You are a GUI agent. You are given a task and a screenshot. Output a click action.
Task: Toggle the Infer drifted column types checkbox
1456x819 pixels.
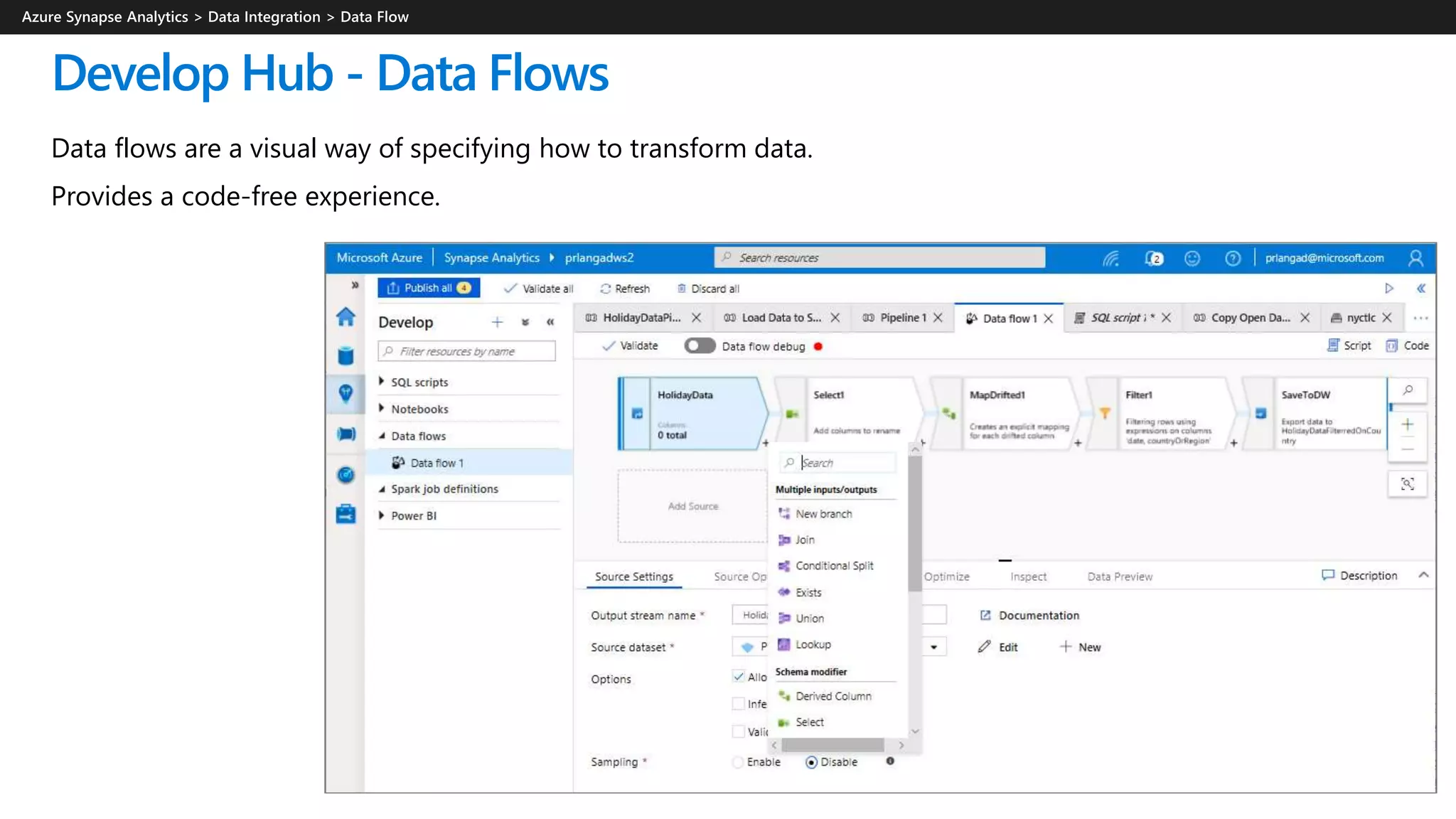pos(739,703)
